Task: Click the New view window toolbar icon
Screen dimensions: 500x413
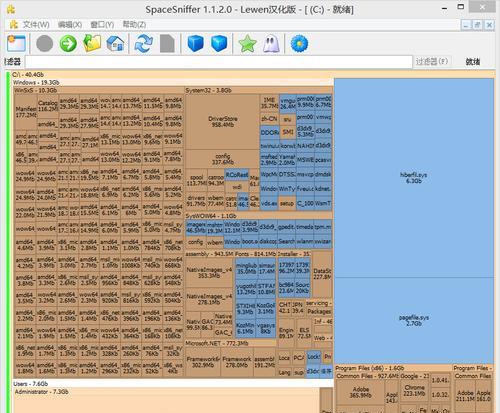Action: pos(16,44)
